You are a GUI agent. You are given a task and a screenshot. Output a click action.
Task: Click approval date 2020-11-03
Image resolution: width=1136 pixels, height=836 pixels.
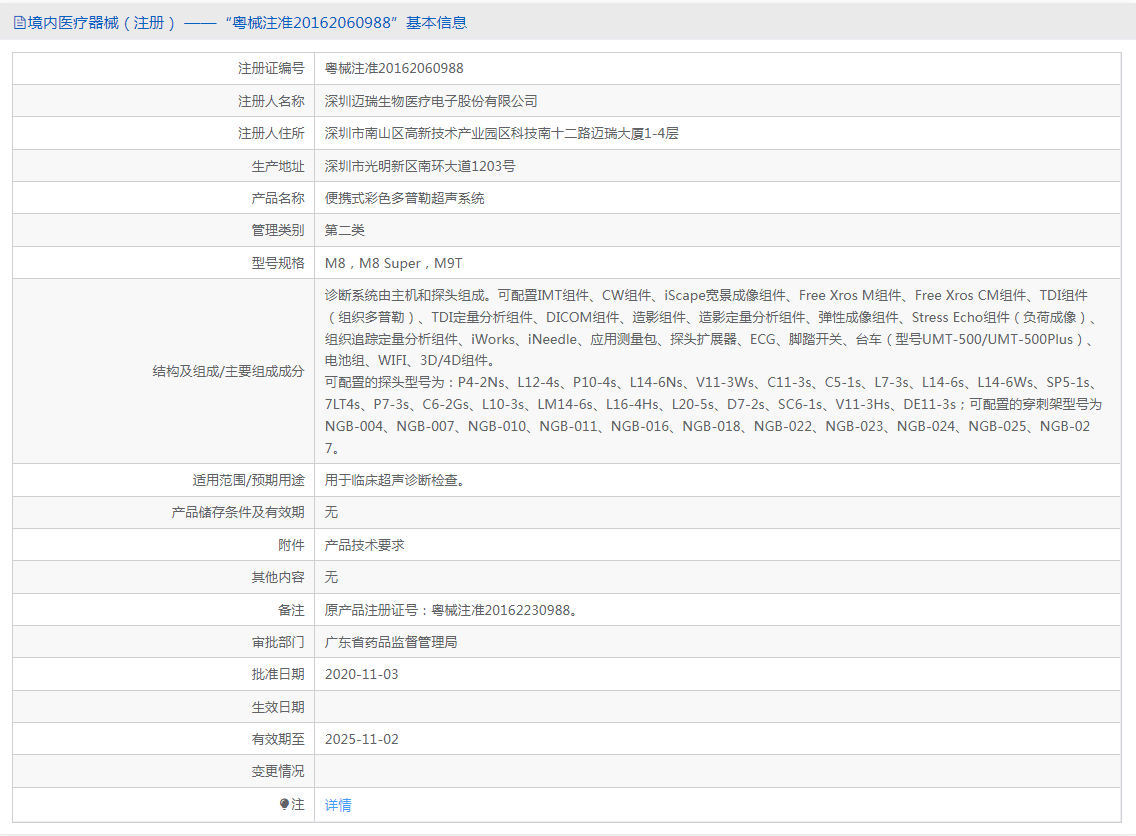pyautogui.click(x=362, y=674)
